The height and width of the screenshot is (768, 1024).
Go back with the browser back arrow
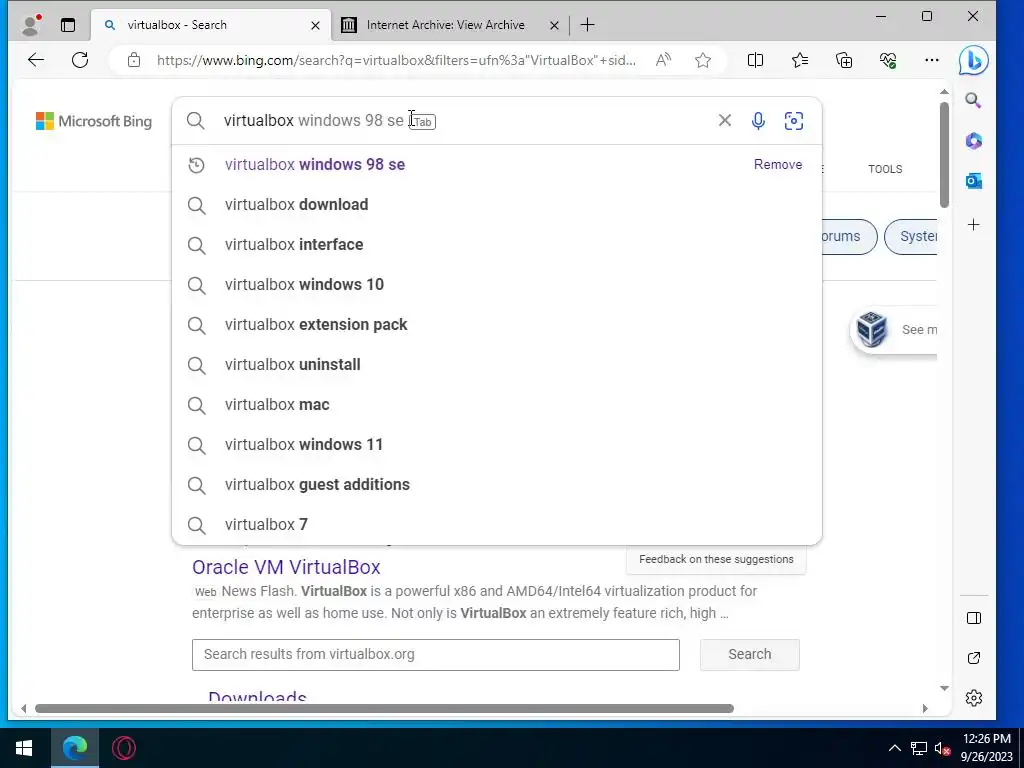click(x=36, y=60)
